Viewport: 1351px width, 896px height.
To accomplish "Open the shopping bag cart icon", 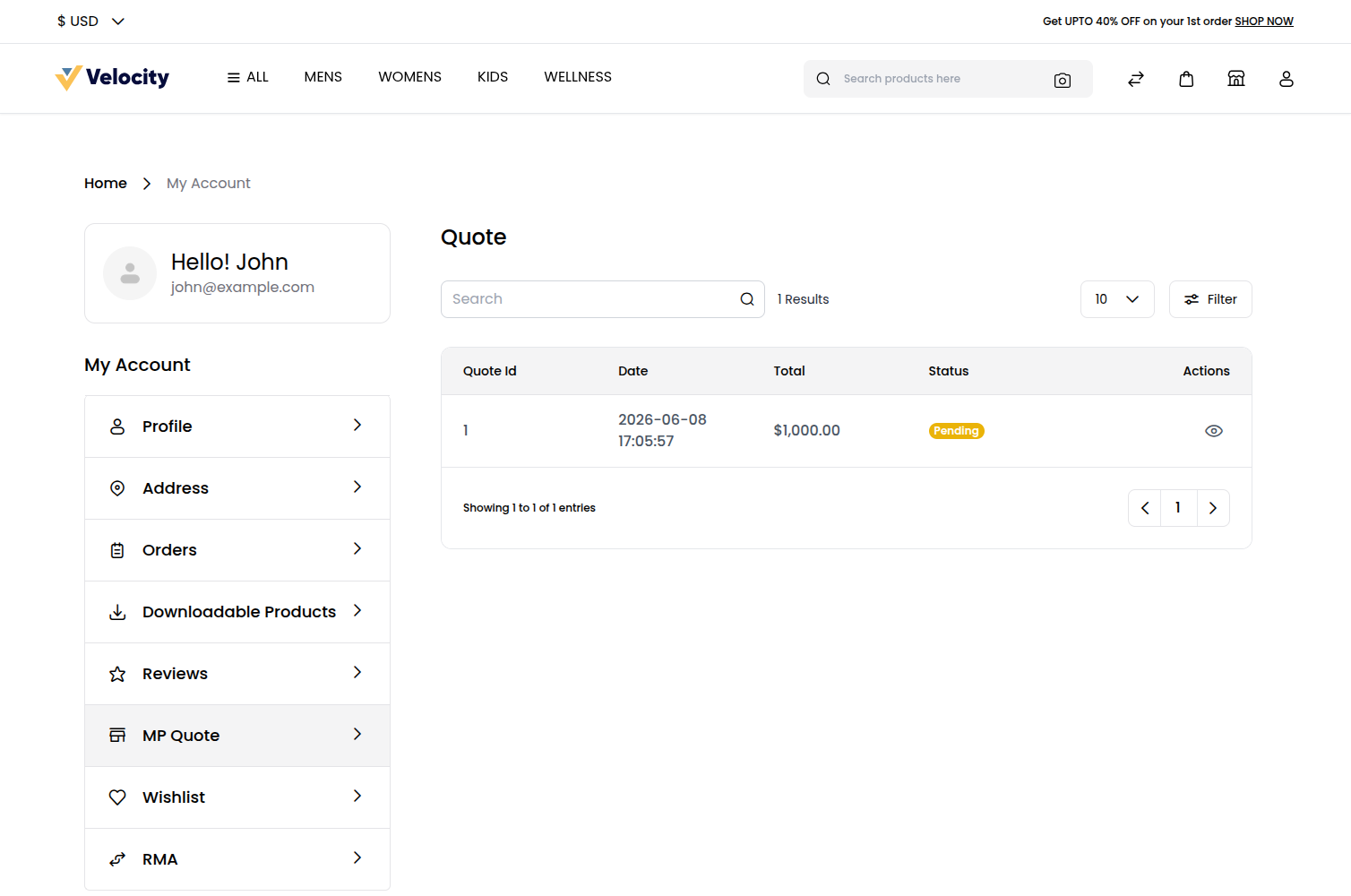I will point(1186,79).
